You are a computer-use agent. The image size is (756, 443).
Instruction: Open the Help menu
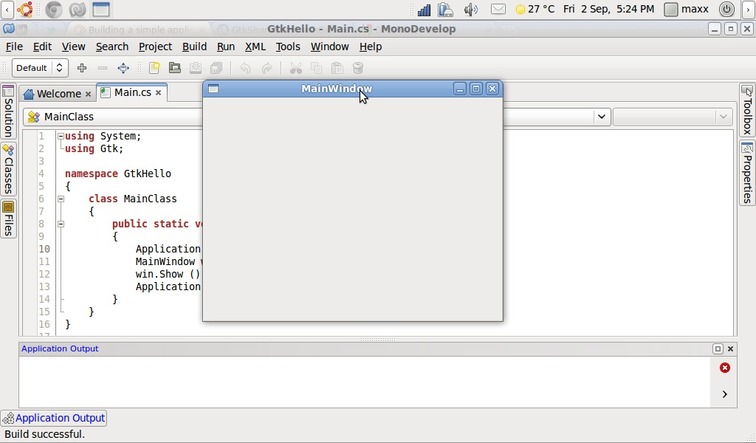370,47
